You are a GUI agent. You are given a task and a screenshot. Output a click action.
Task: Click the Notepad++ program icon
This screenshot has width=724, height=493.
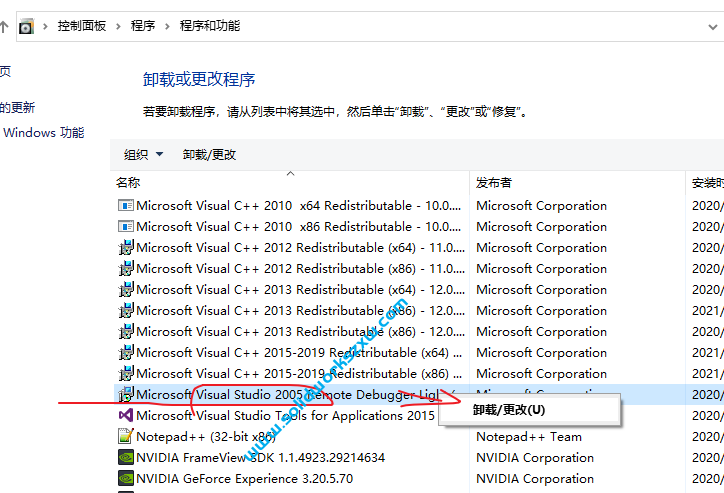pyautogui.click(x=126, y=437)
